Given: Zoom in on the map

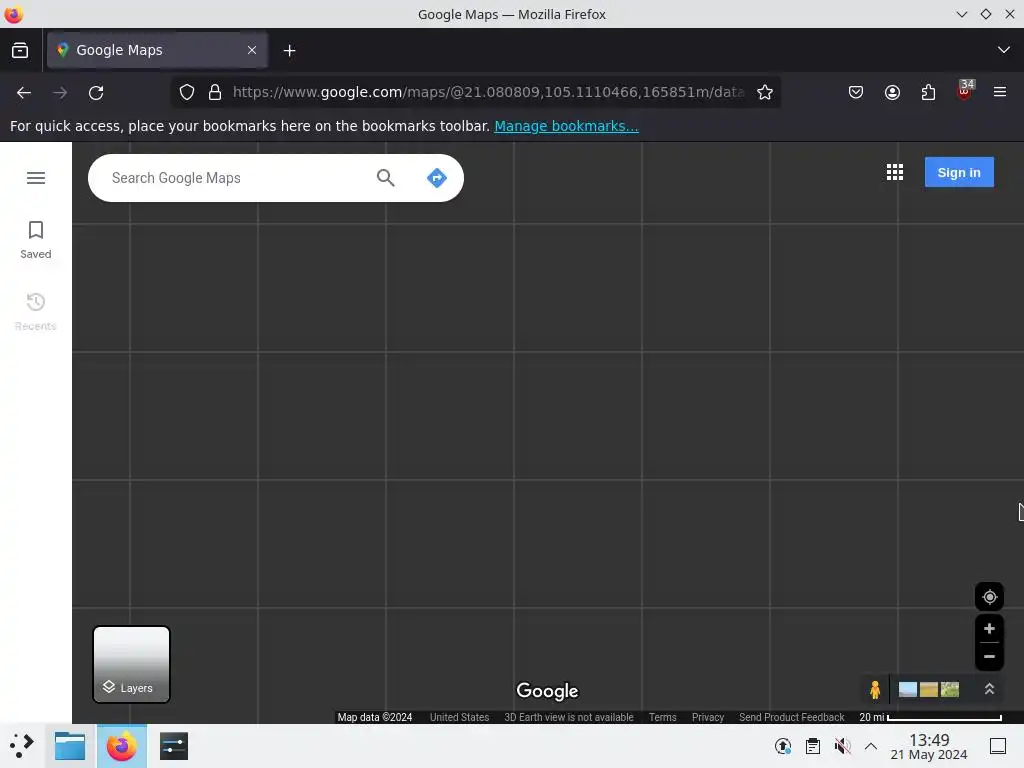Looking at the screenshot, I should click(989, 629).
